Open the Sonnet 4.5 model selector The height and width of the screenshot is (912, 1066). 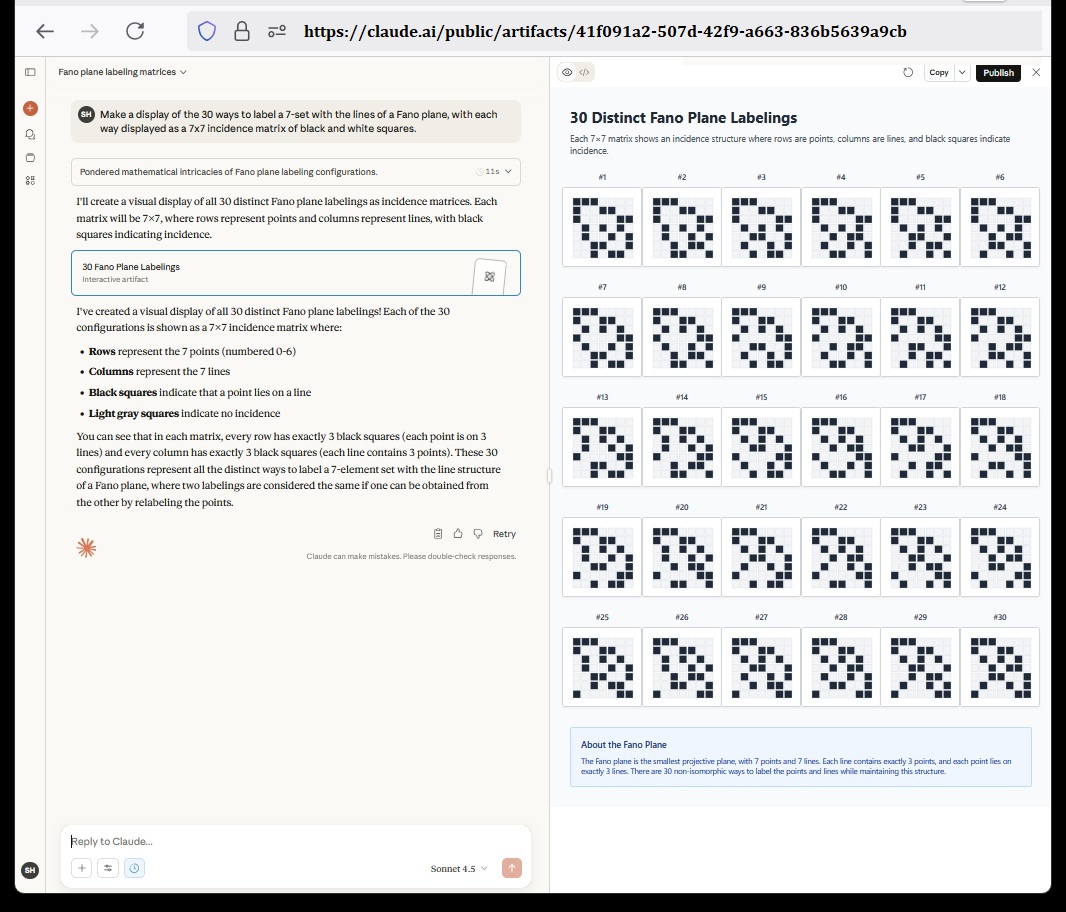pos(459,869)
